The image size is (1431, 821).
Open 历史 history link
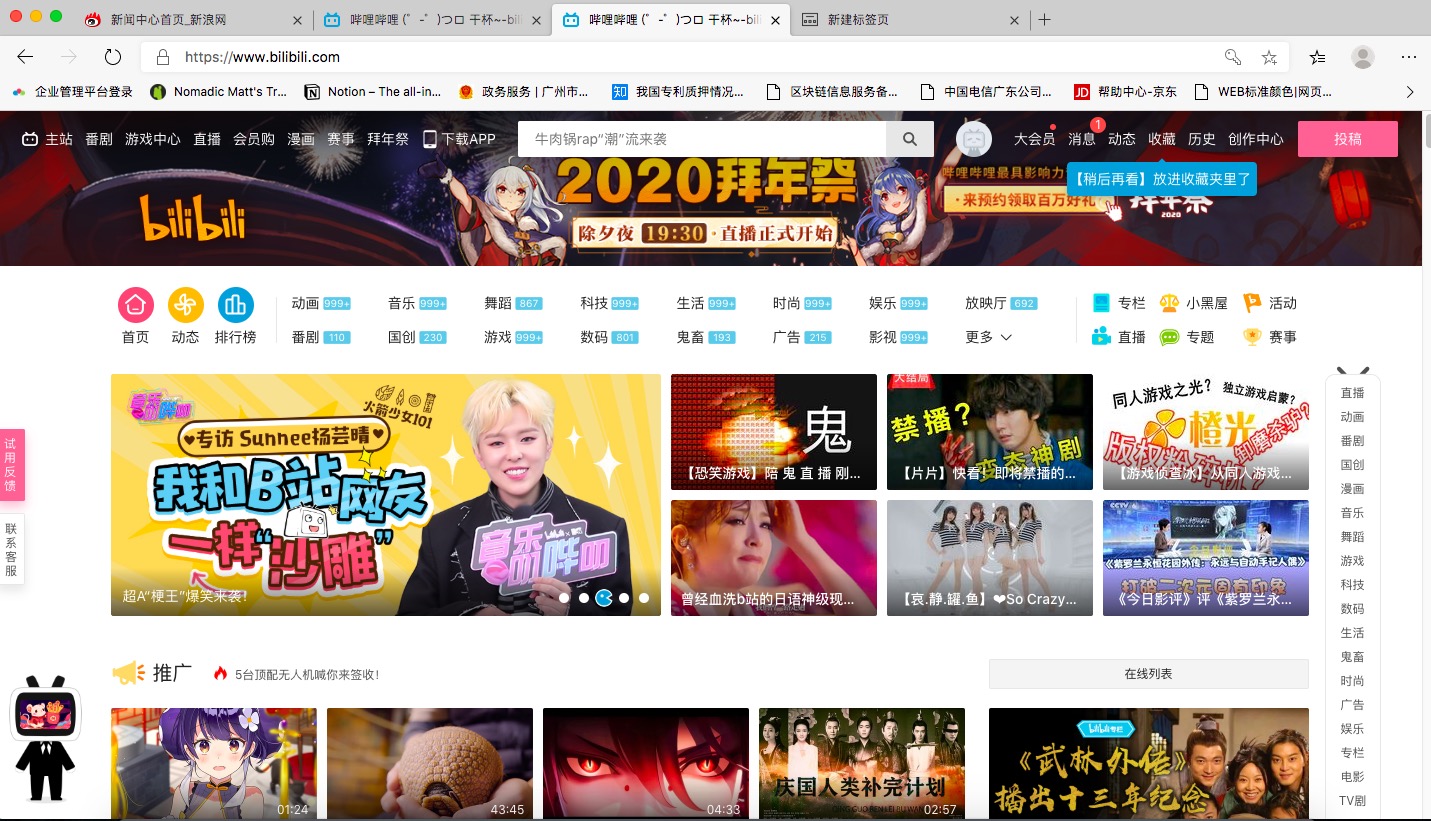[1202, 139]
